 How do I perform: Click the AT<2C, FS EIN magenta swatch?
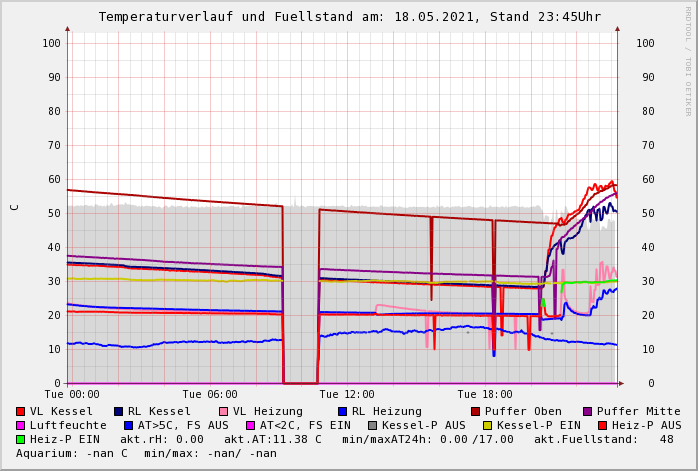[251, 426]
